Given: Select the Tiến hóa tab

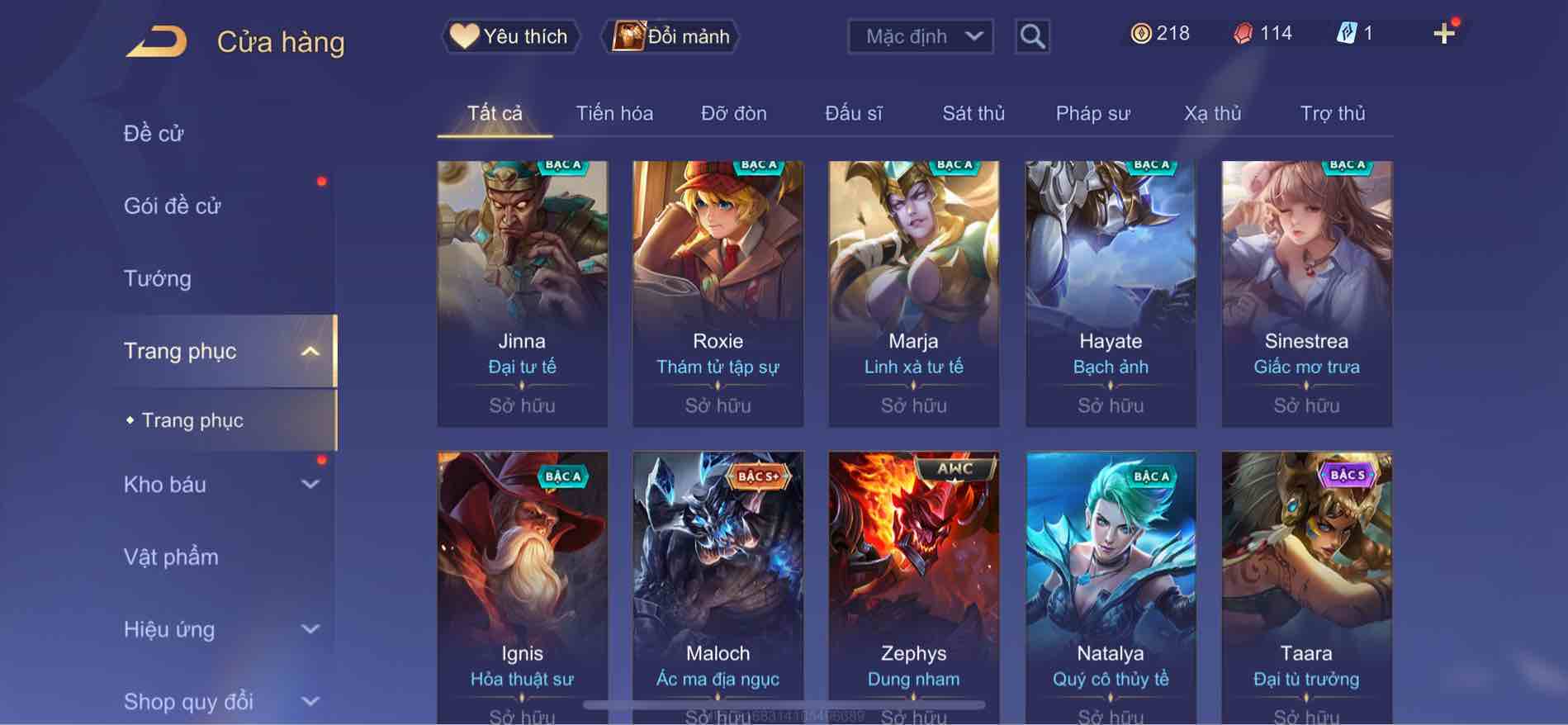Looking at the screenshot, I should (x=614, y=113).
